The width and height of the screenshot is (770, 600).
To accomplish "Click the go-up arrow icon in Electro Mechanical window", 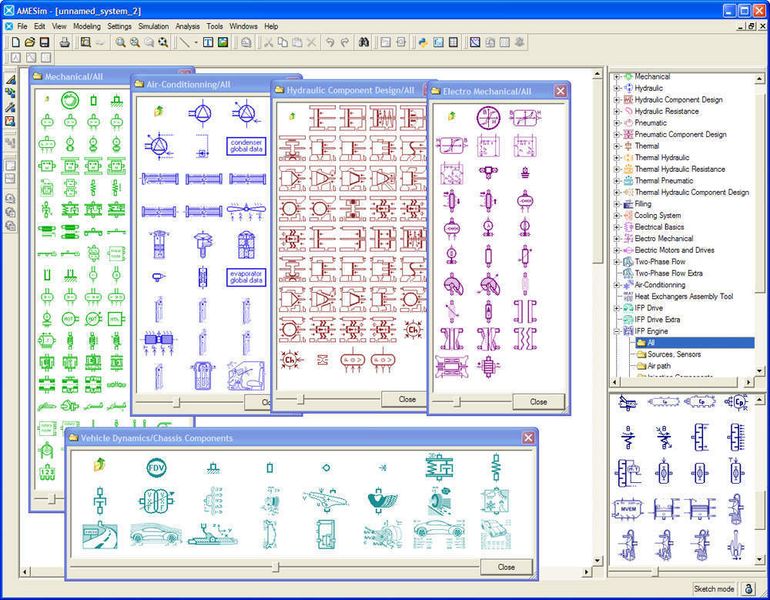I will point(452,116).
